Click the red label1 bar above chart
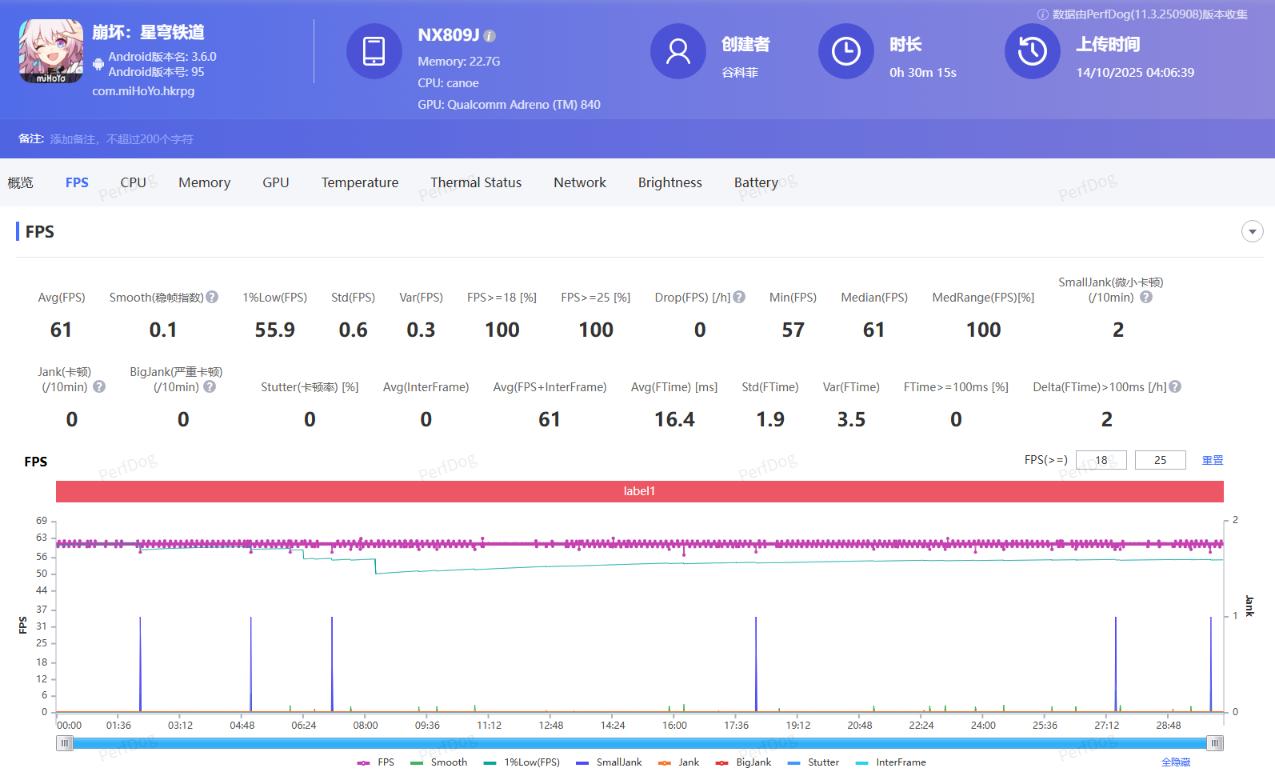Image resolution: width=1275 pixels, height=772 pixels. (640, 492)
